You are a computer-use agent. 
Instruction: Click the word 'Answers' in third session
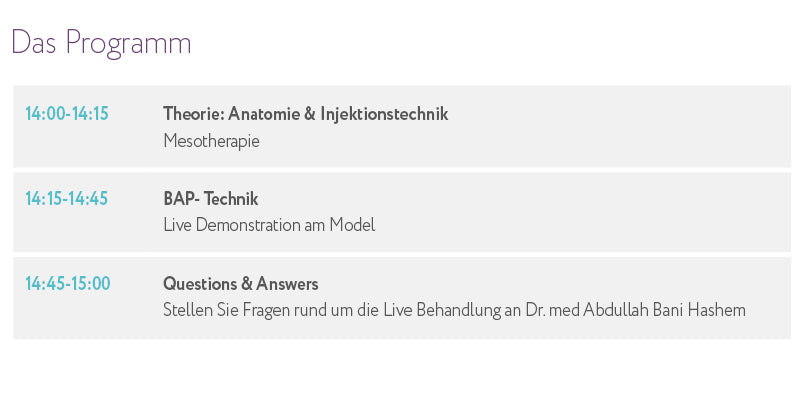(x=287, y=284)
